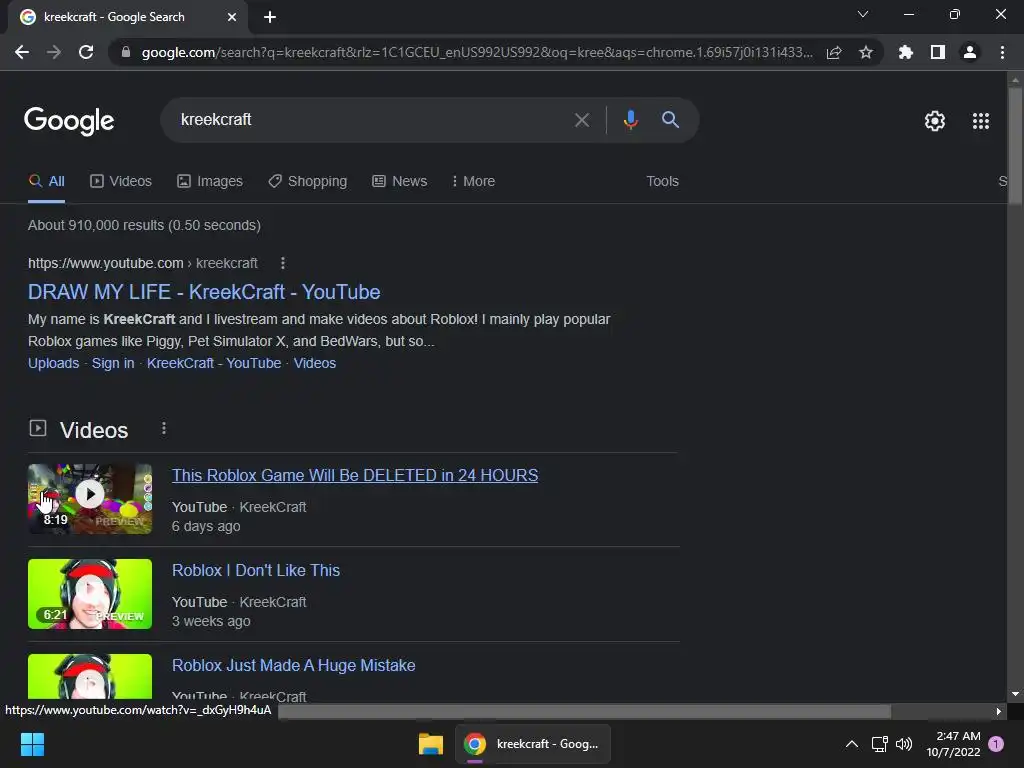Select the All results tab
Image resolution: width=1024 pixels, height=768 pixels.
point(46,182)
